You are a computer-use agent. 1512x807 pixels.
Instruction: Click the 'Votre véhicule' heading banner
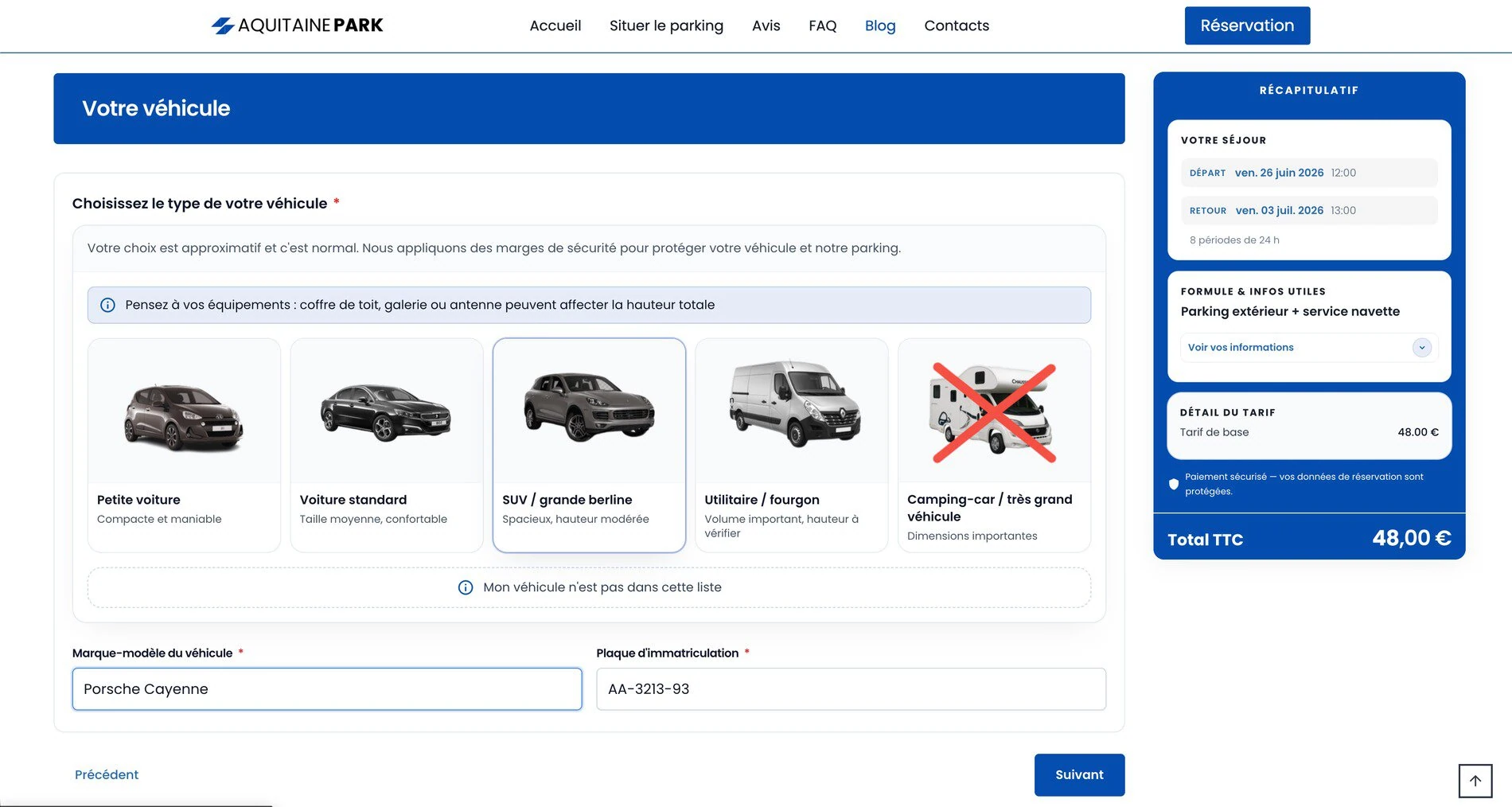[589, 109]
